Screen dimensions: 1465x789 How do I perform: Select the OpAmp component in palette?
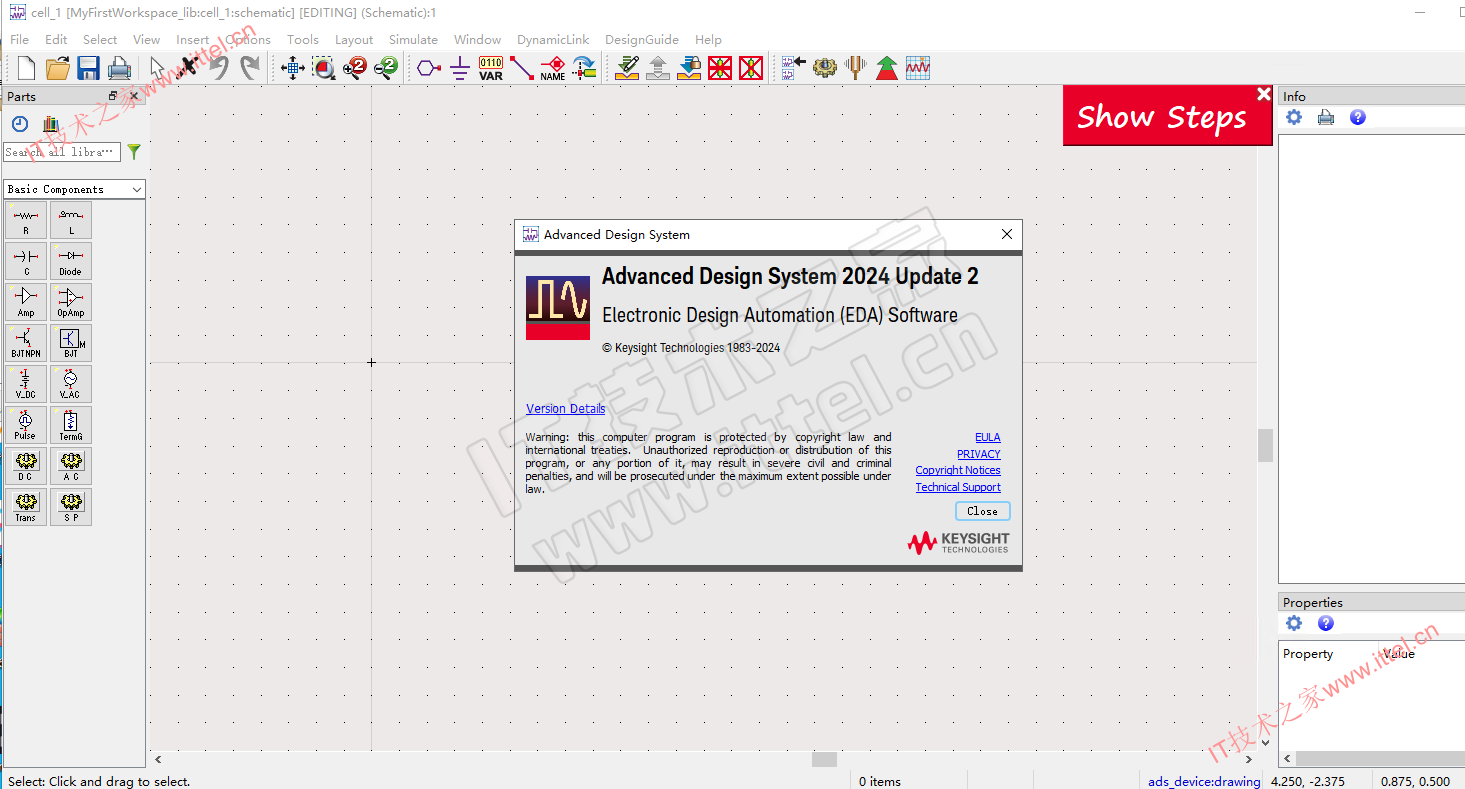[x=70, y=302]
